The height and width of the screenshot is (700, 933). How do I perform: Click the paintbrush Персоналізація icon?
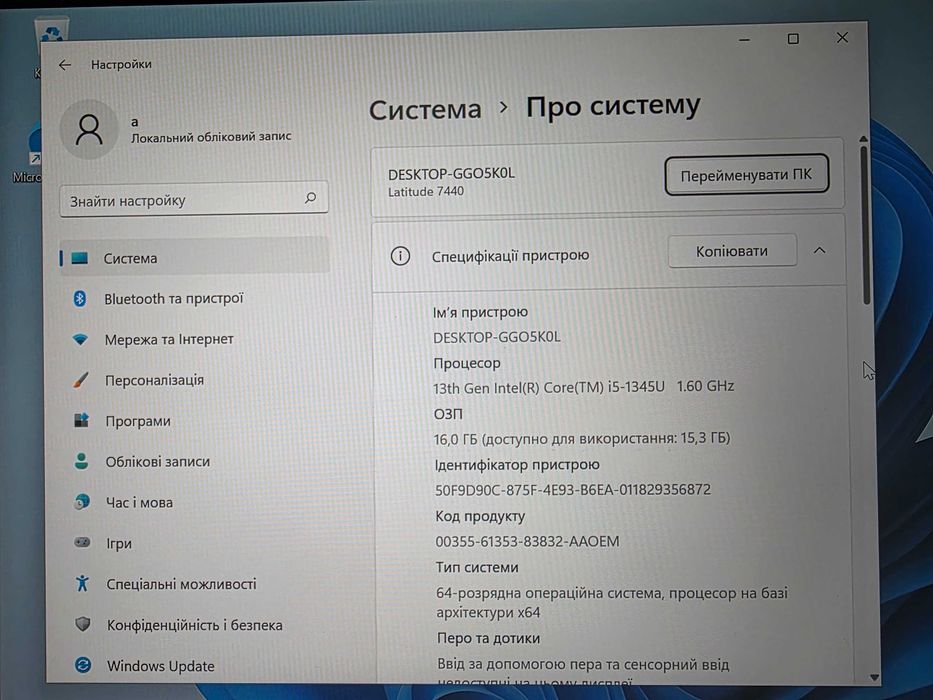pos(80,380)
